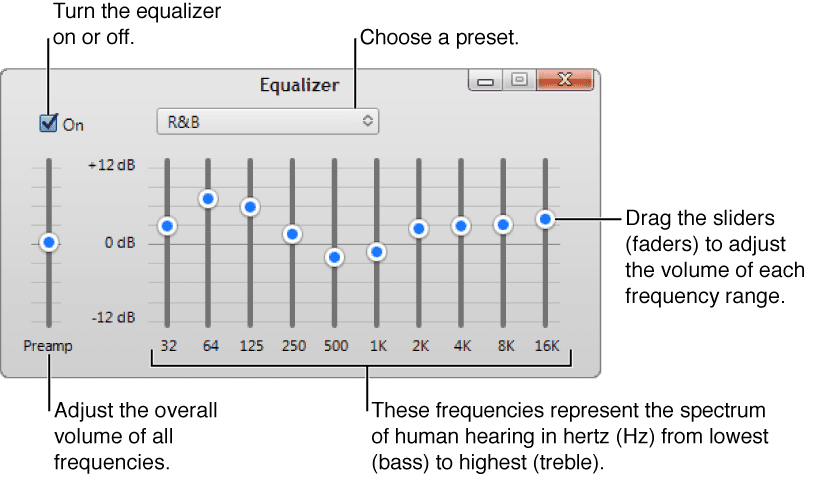Select the 125 Hz fader knob
The image size is (818, 482).
click(250, 207)
